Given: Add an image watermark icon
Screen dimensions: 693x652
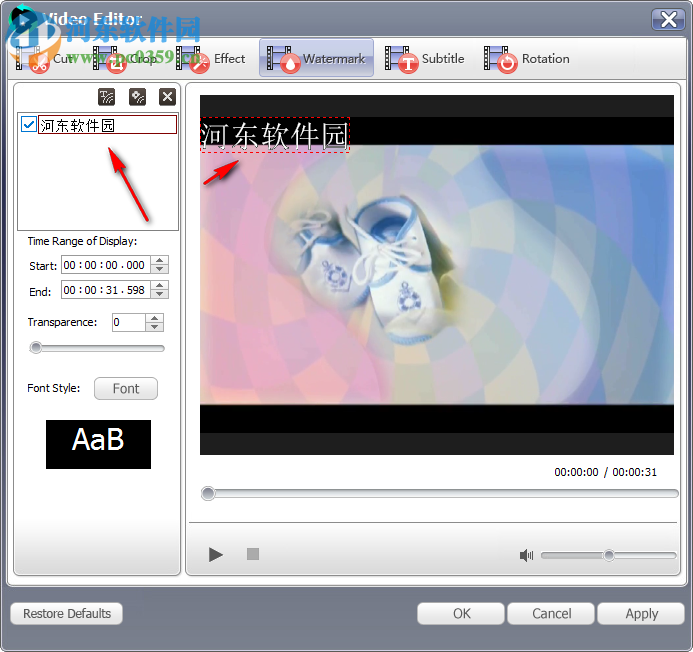Looking at the screenshot, I should pos(137,97).
